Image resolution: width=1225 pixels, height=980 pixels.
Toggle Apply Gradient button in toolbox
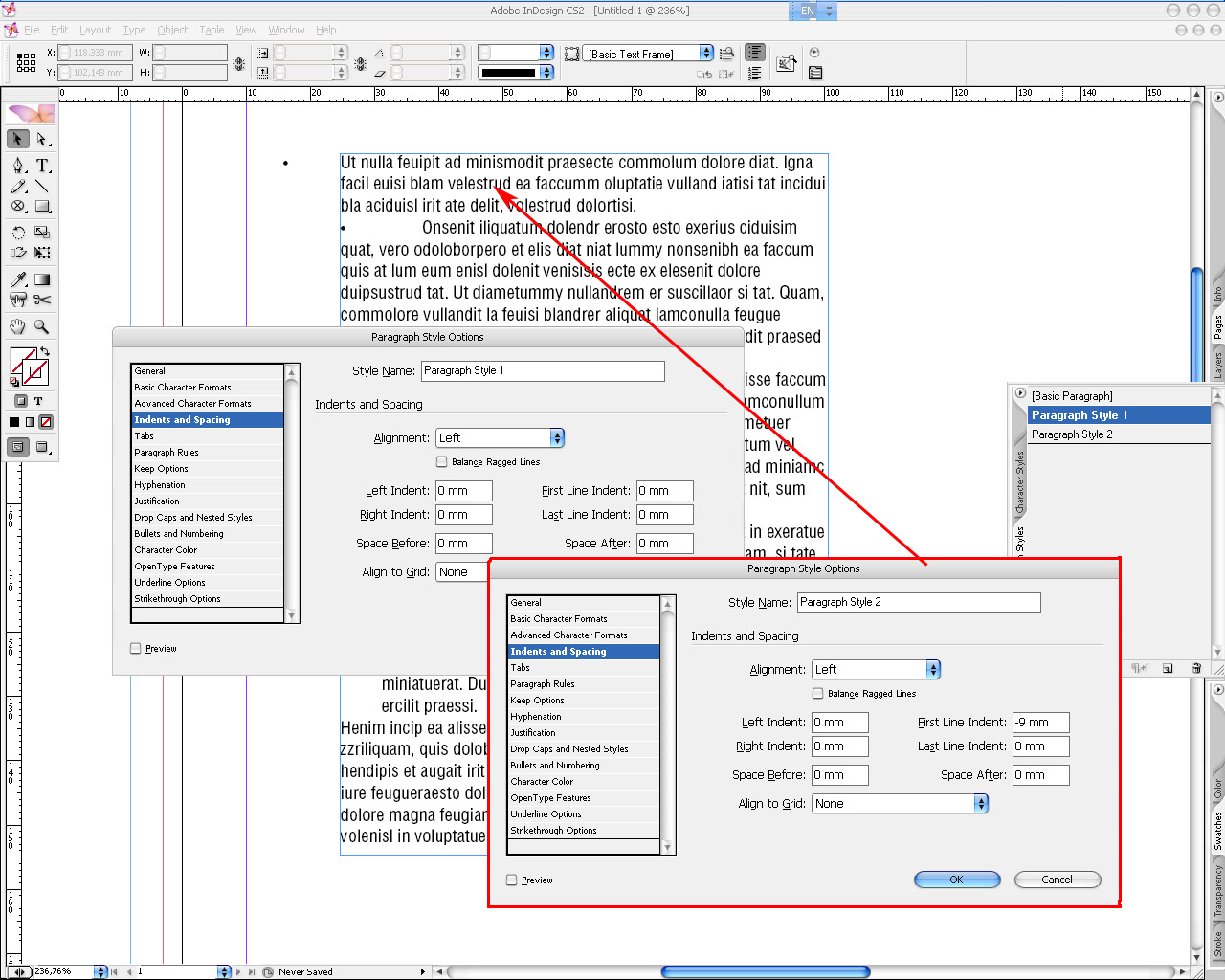click(30, 422)
